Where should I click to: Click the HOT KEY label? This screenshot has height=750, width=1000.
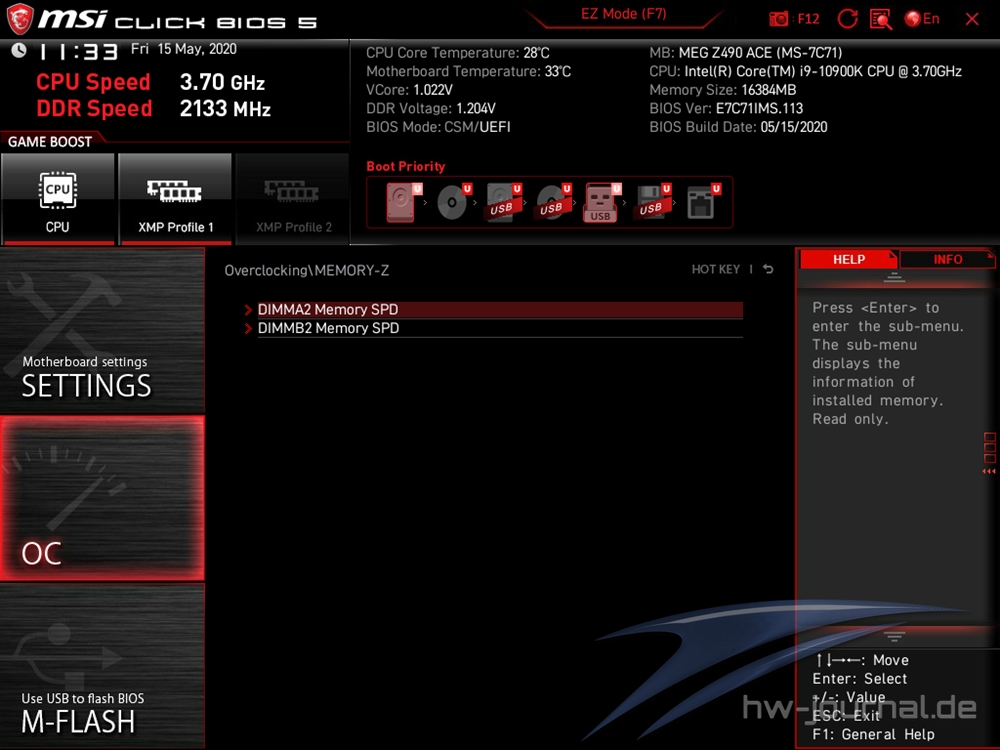click(x=716, y=269)
